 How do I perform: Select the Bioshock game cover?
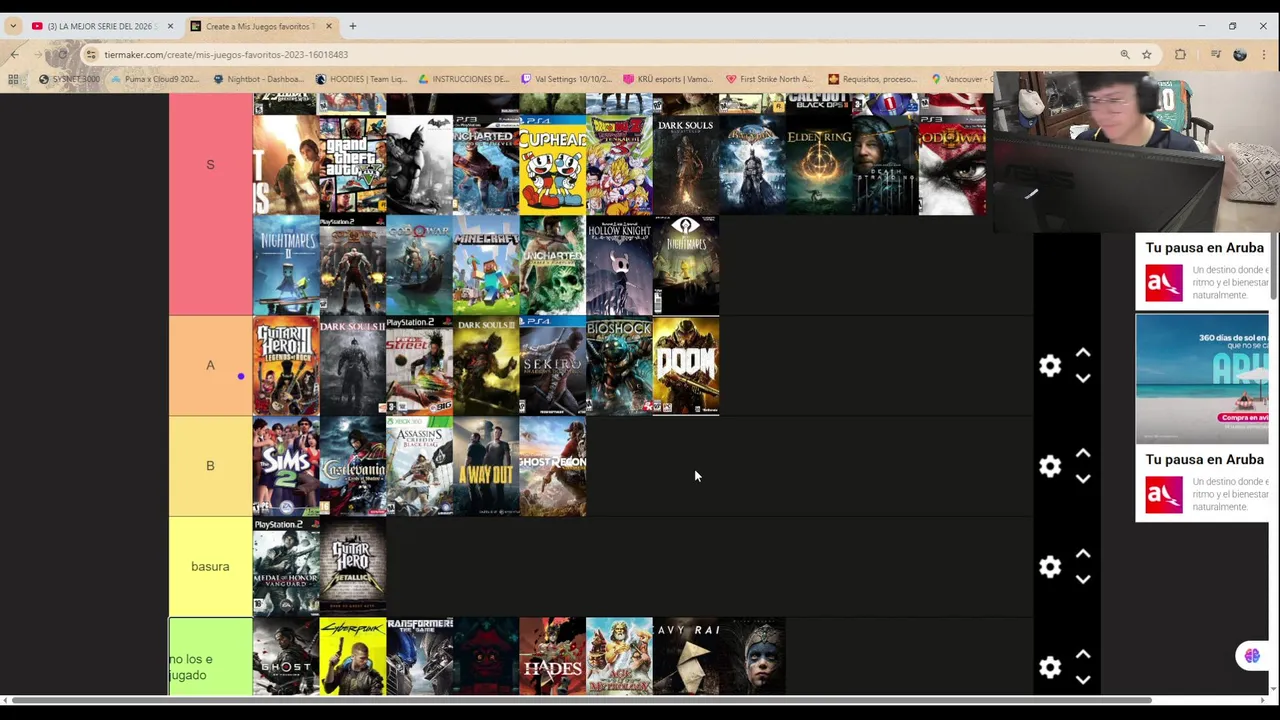(x=619, y=366)
